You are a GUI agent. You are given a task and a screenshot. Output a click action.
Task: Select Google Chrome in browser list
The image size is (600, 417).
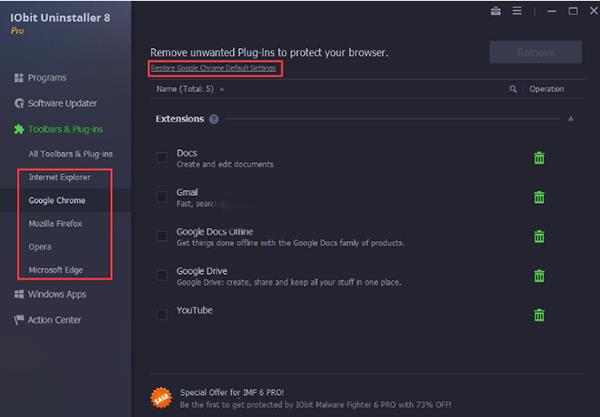tap(57, 200)
